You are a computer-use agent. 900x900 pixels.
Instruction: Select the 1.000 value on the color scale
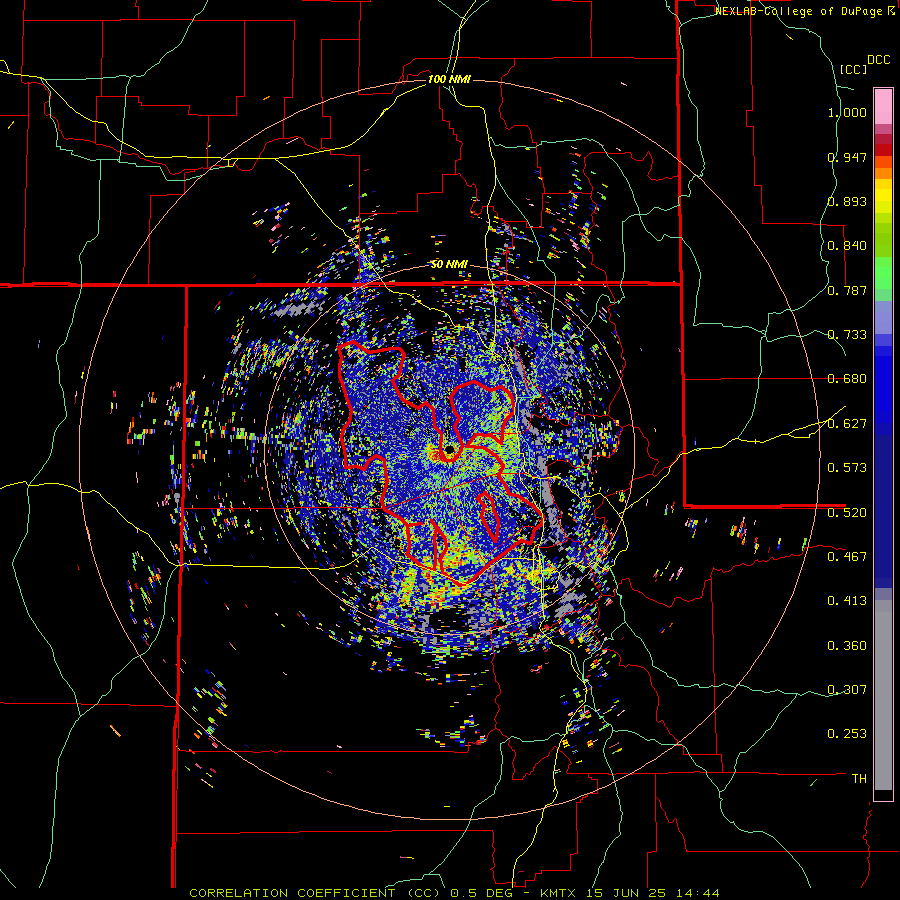click(x=847, y=112)
